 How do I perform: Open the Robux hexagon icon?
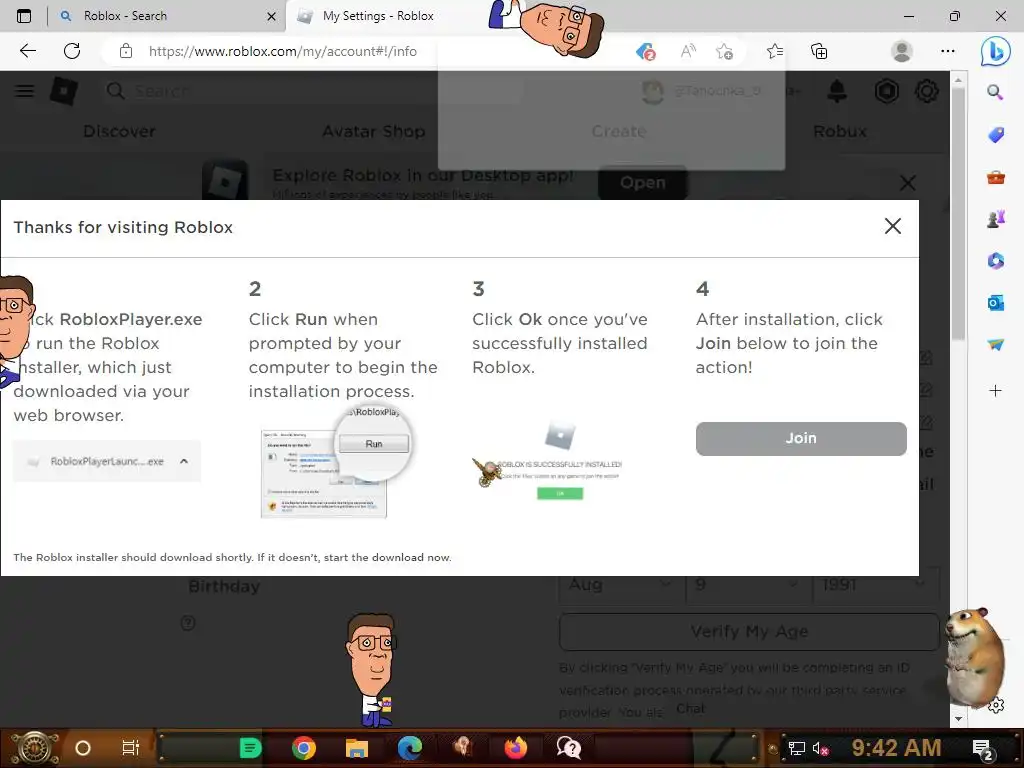[x=886, y=91]
